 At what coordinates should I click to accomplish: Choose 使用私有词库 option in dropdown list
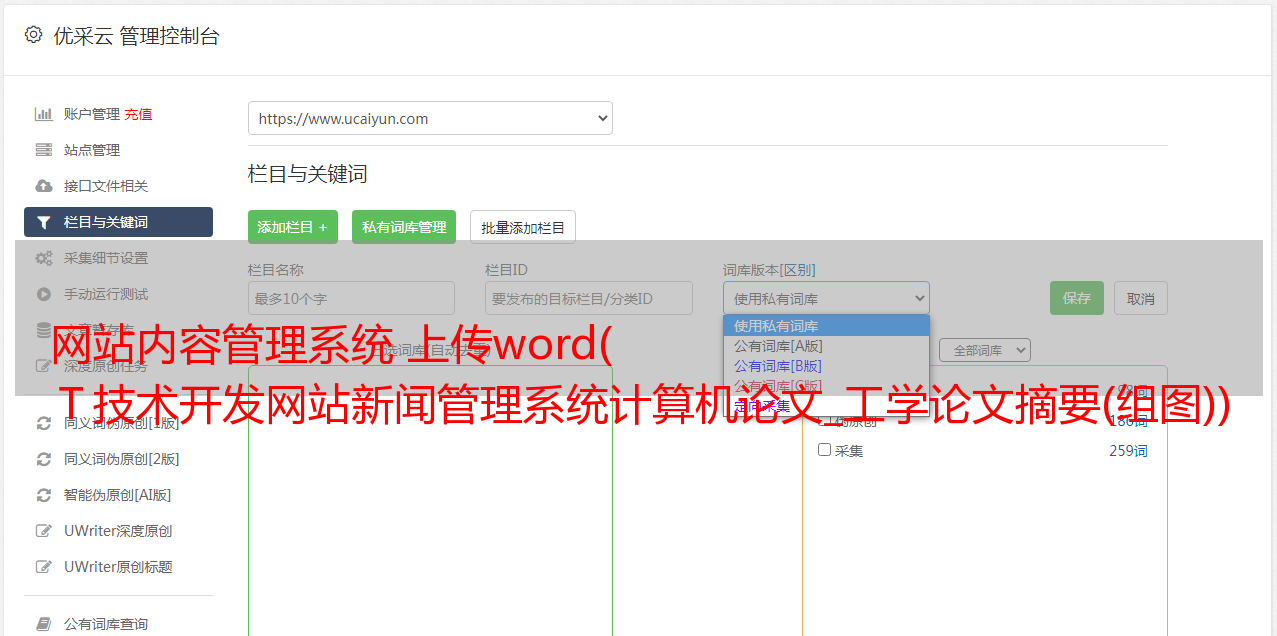tap(826, 325)
